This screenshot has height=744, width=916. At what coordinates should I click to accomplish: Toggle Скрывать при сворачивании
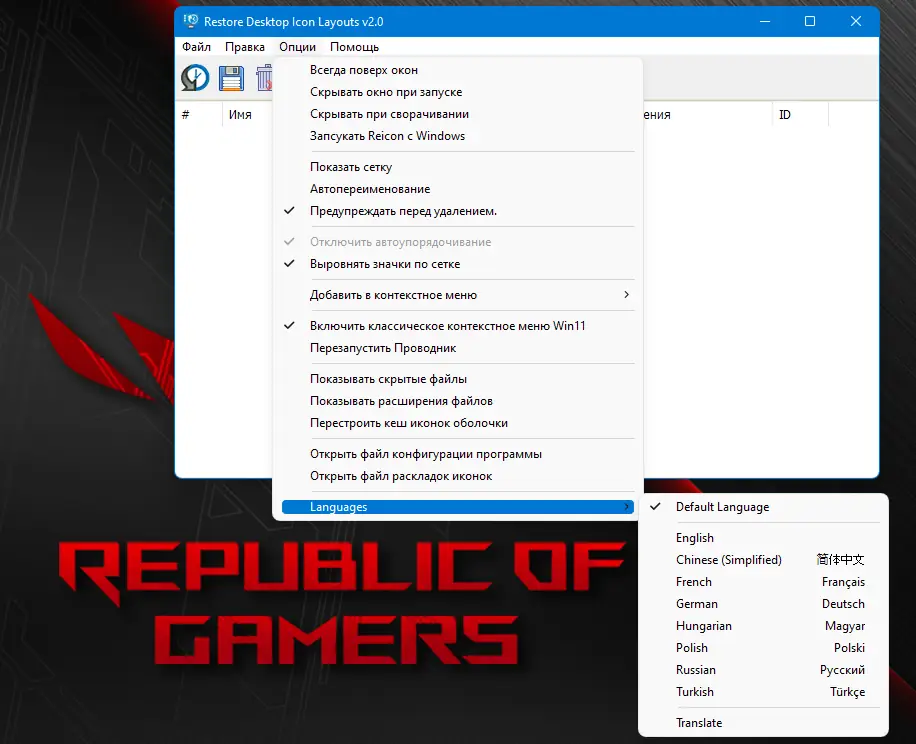click(x=458, y=114)
